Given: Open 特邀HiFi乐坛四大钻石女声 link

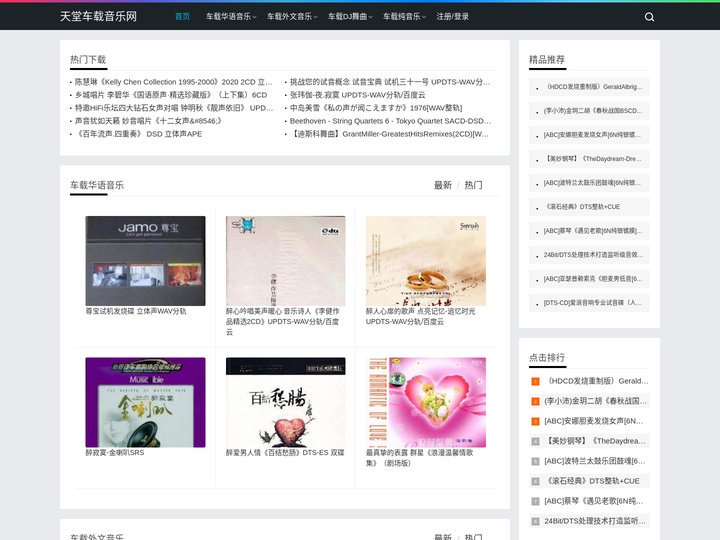Looking at the screenshot, I should (x=174, y=107).
